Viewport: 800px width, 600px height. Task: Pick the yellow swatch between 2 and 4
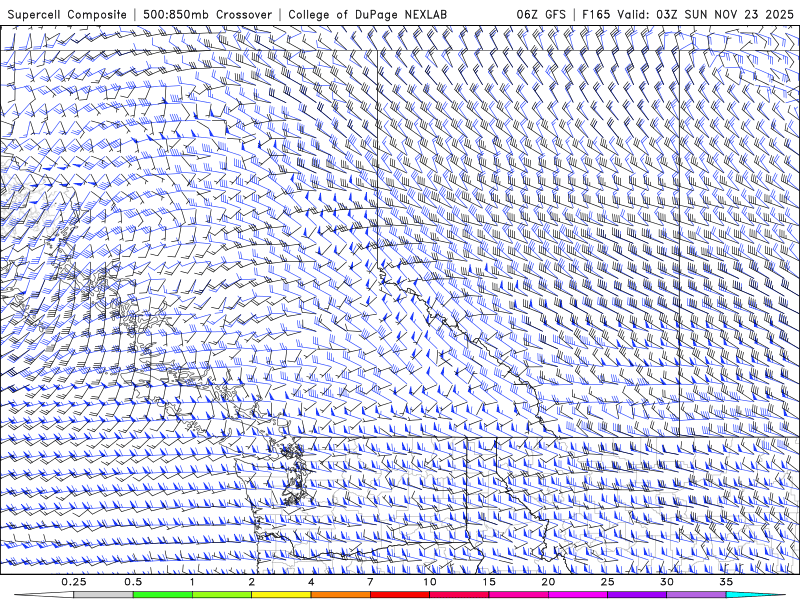281,595
